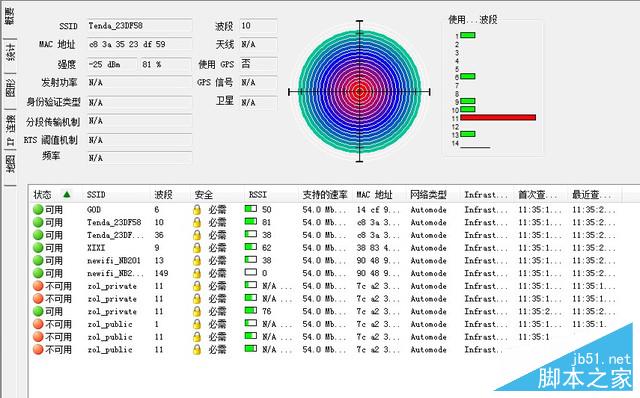This screenshot has width=640, height=398.
Task: Click the 使用 GPS field showing 否
Action: tap(258, 64)
